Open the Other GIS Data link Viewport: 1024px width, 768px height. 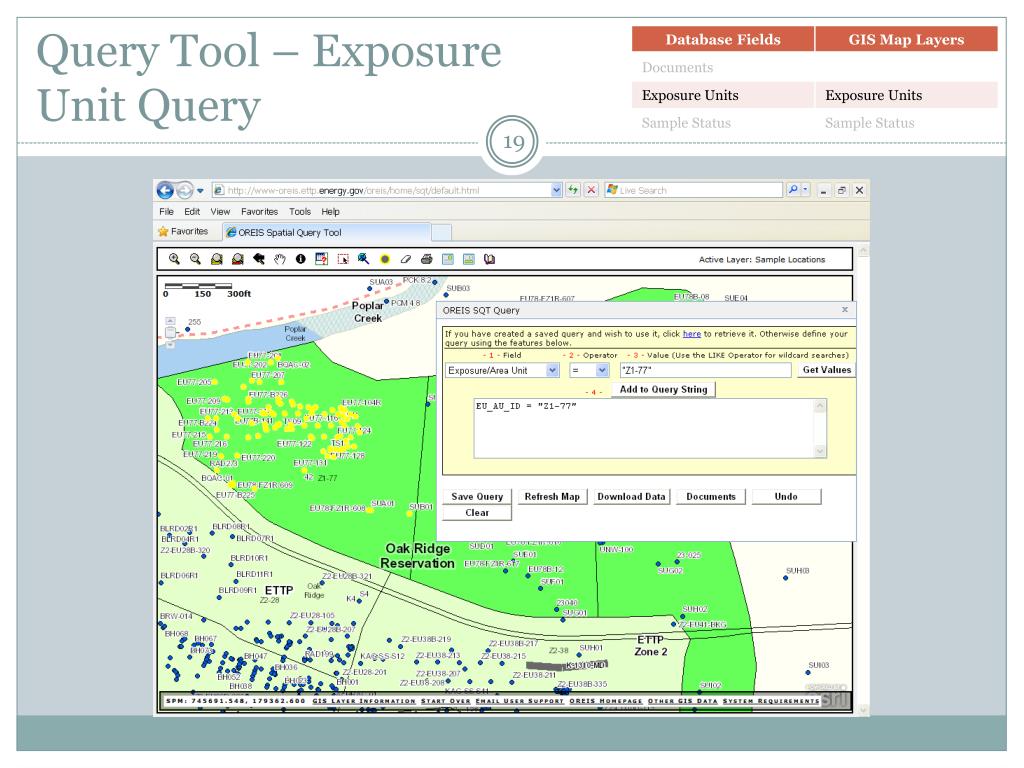(x=682, y=701)
